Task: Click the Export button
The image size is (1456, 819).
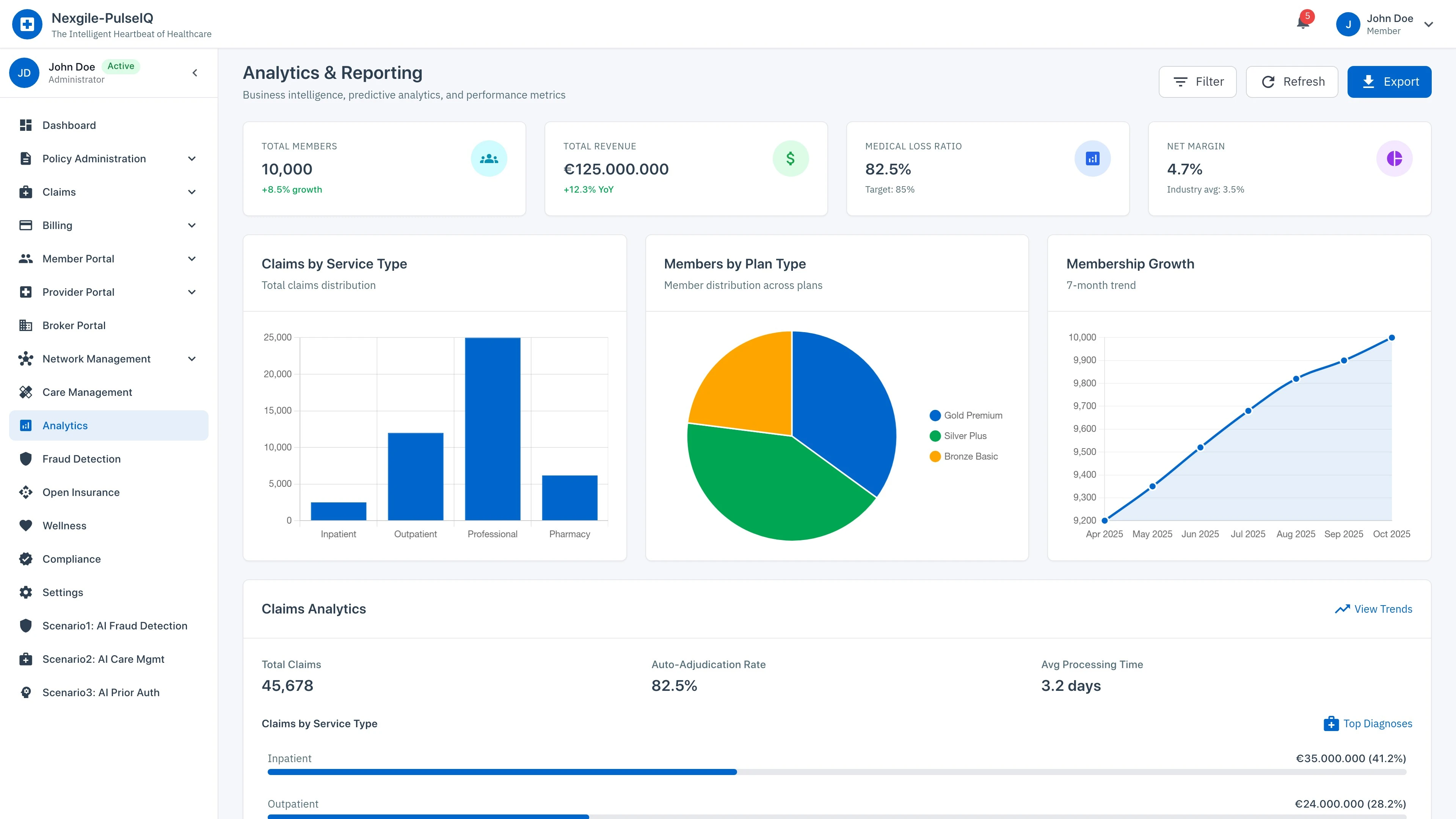Action: pos(1389,82)
